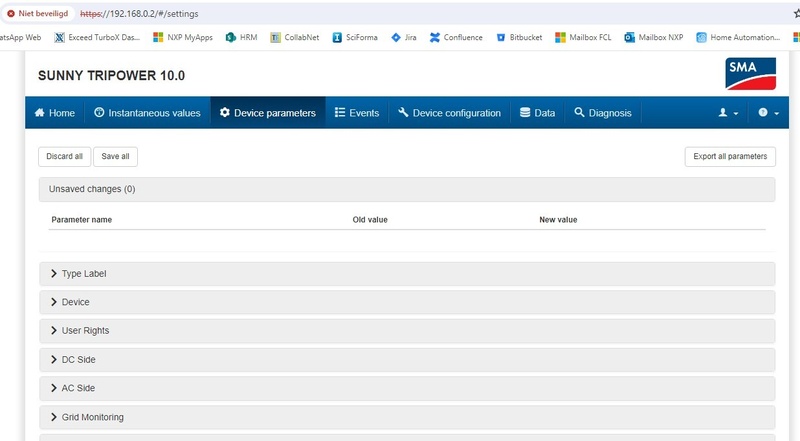Click the Device parameters gear icon

click(x=224, y=112)
